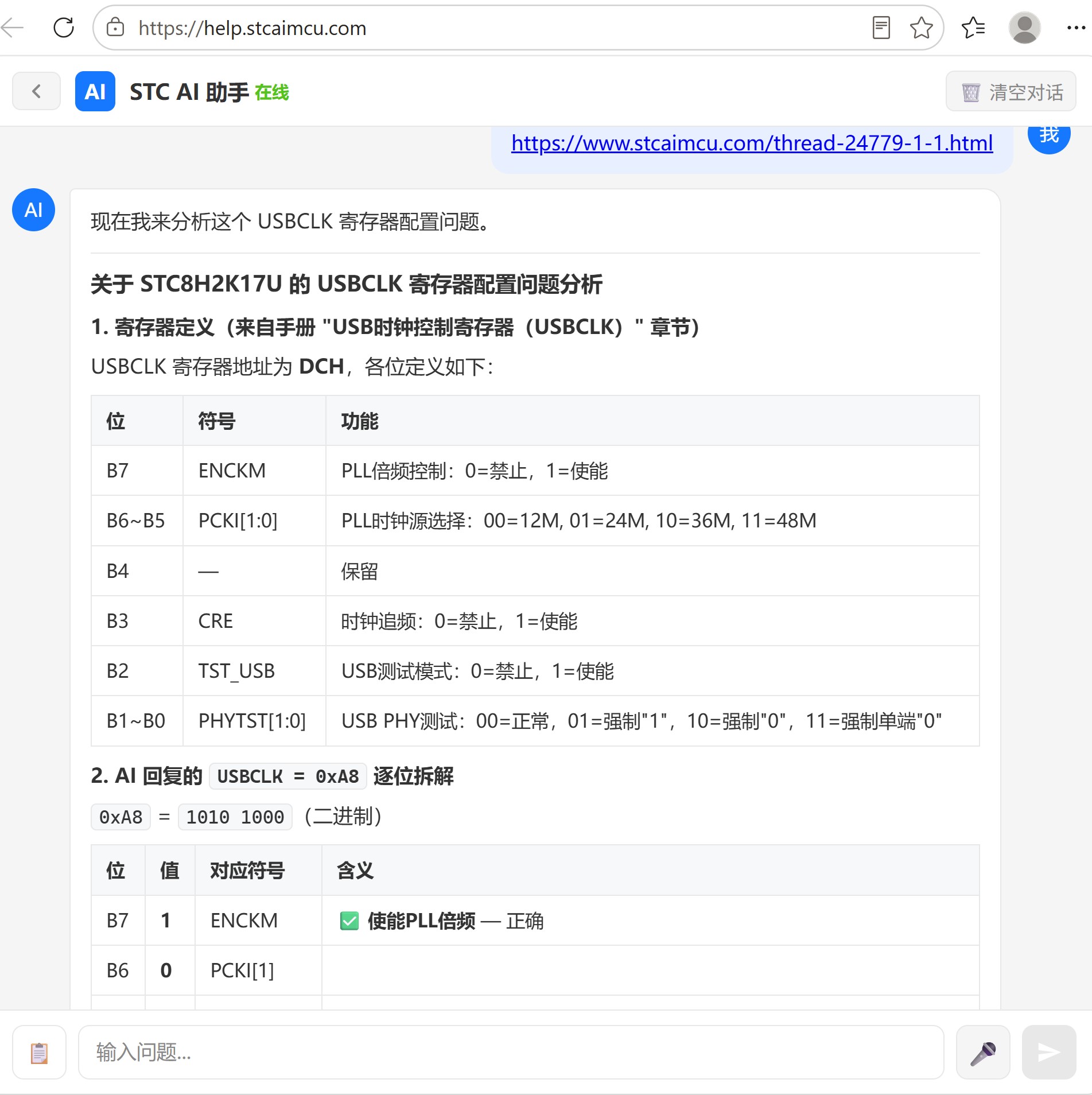The image size is (1092, 1095).
Task: Open the browser profile avatar
Action: tap(1024, 28)
